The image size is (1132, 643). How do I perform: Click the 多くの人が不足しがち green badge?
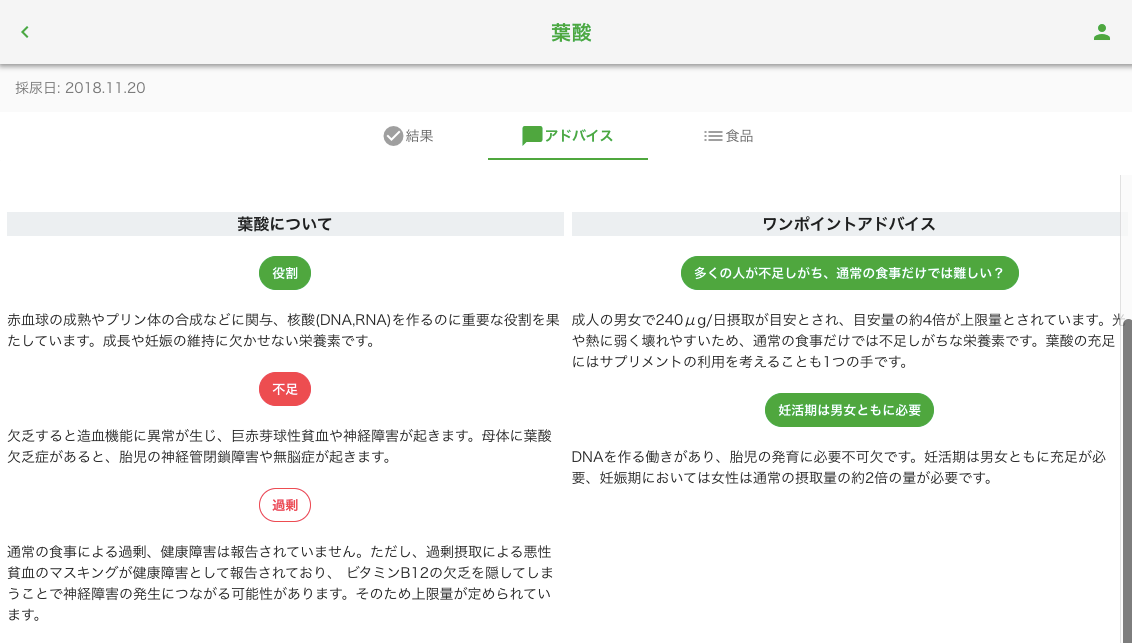click(849, 273)
